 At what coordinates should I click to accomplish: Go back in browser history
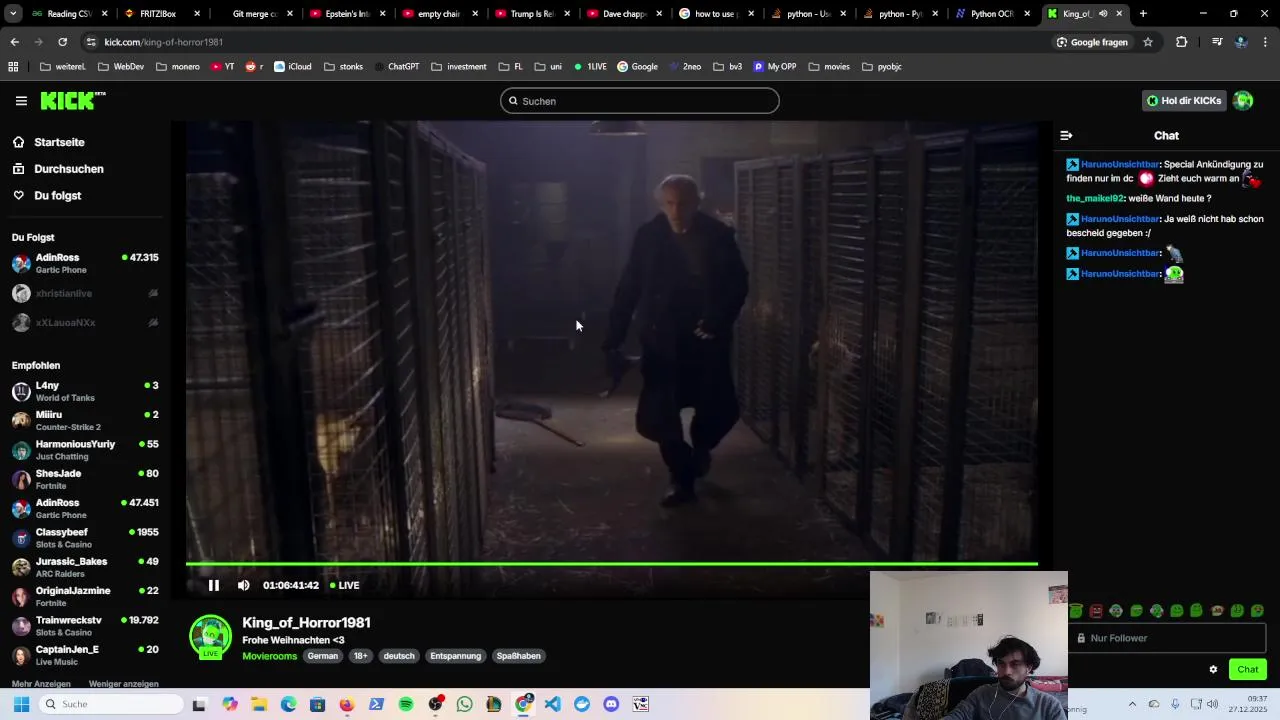pos(15,42)
